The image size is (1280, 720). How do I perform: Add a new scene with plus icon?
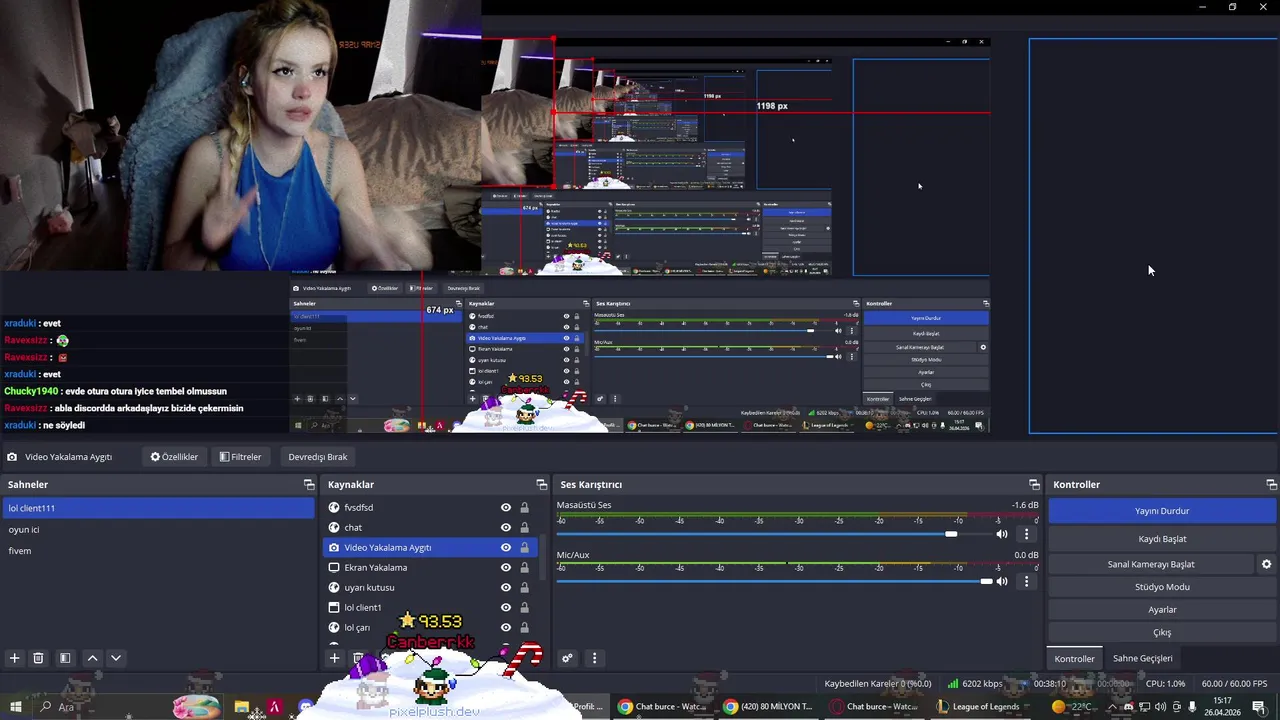coord(14,658)
